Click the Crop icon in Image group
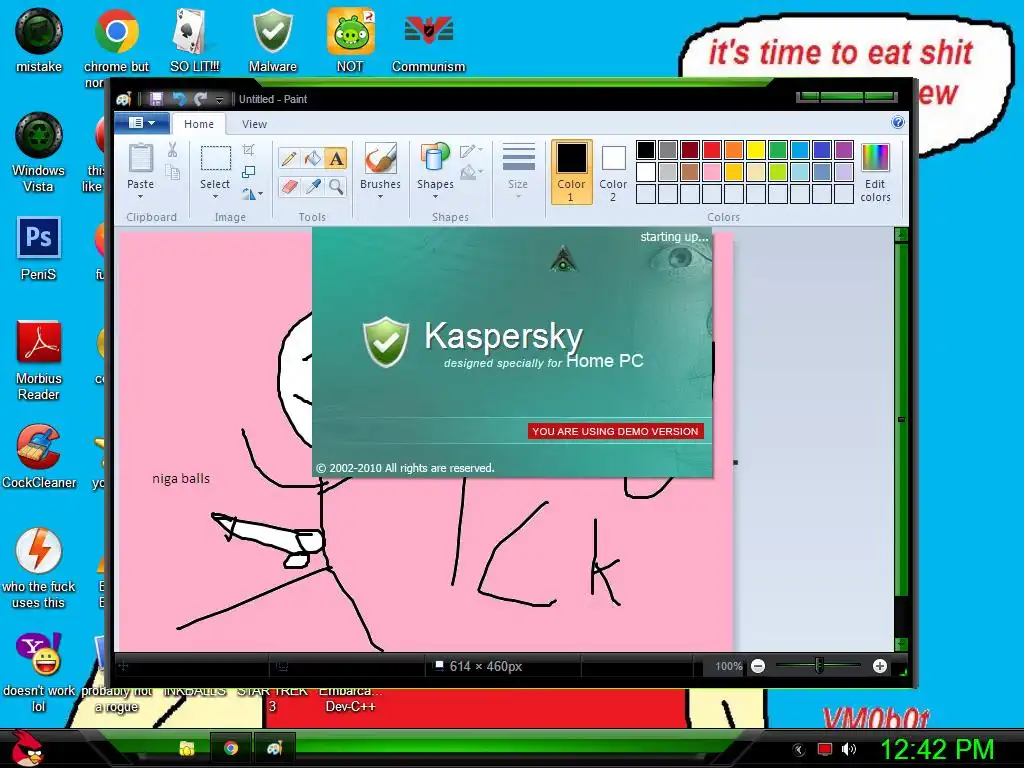 (249, 150)
